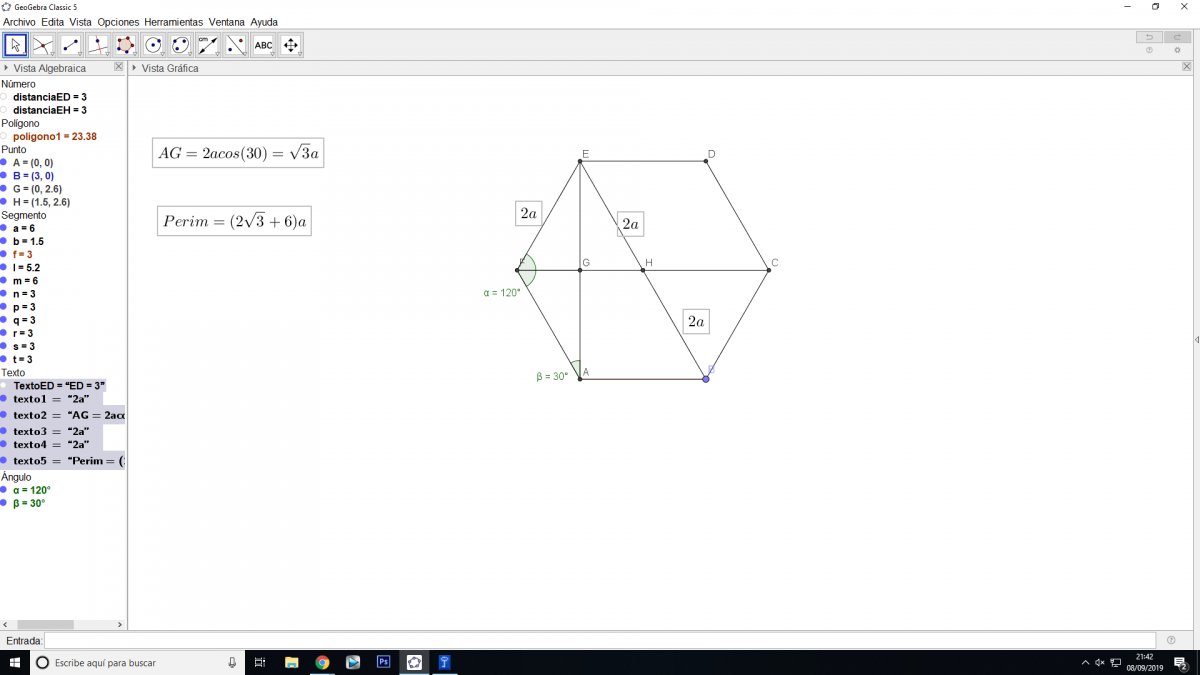
Task: Select the Move arrow tool
Action: click(15, 45)
